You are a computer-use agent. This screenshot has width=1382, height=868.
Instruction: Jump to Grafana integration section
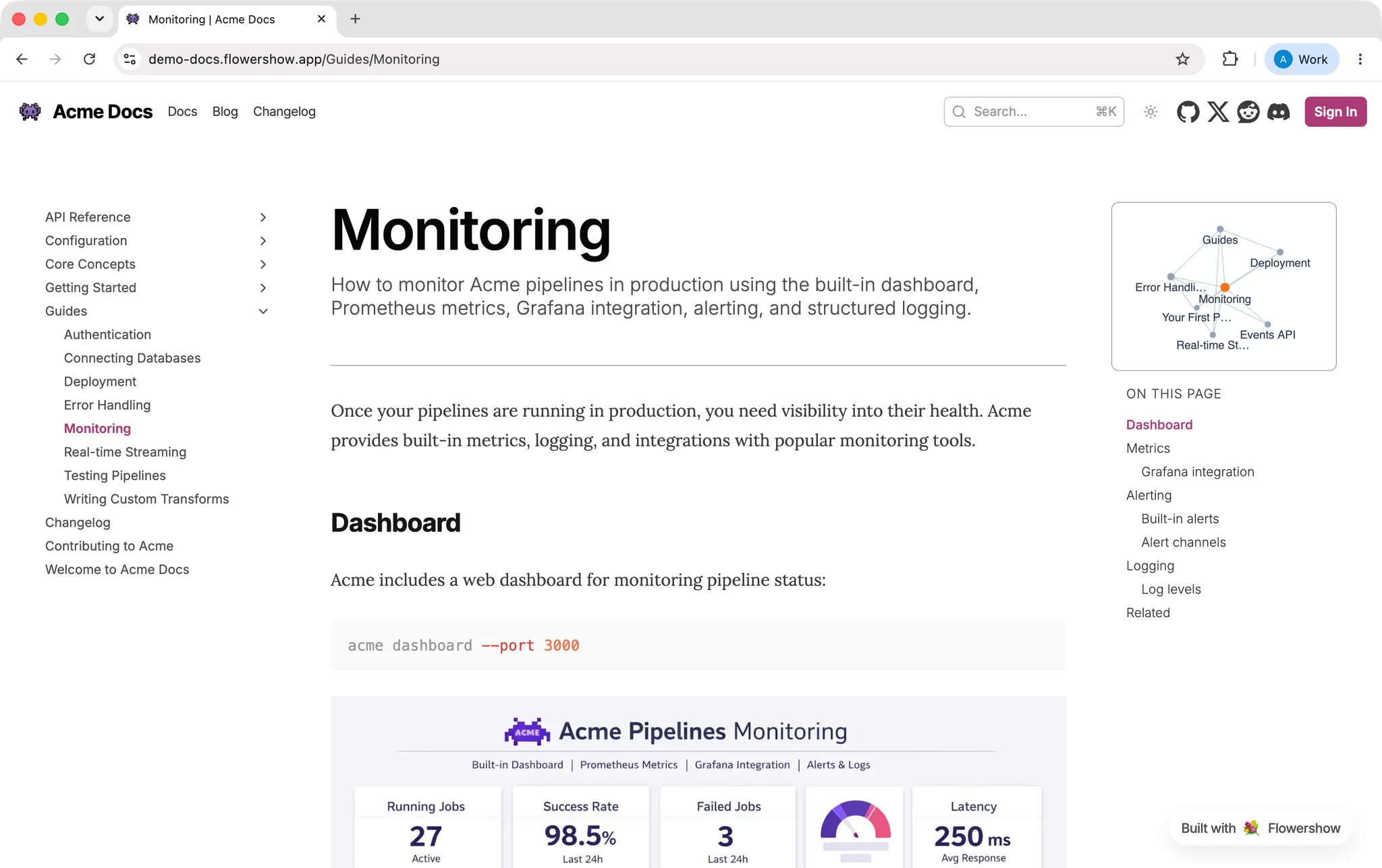tap(1198, 472)
